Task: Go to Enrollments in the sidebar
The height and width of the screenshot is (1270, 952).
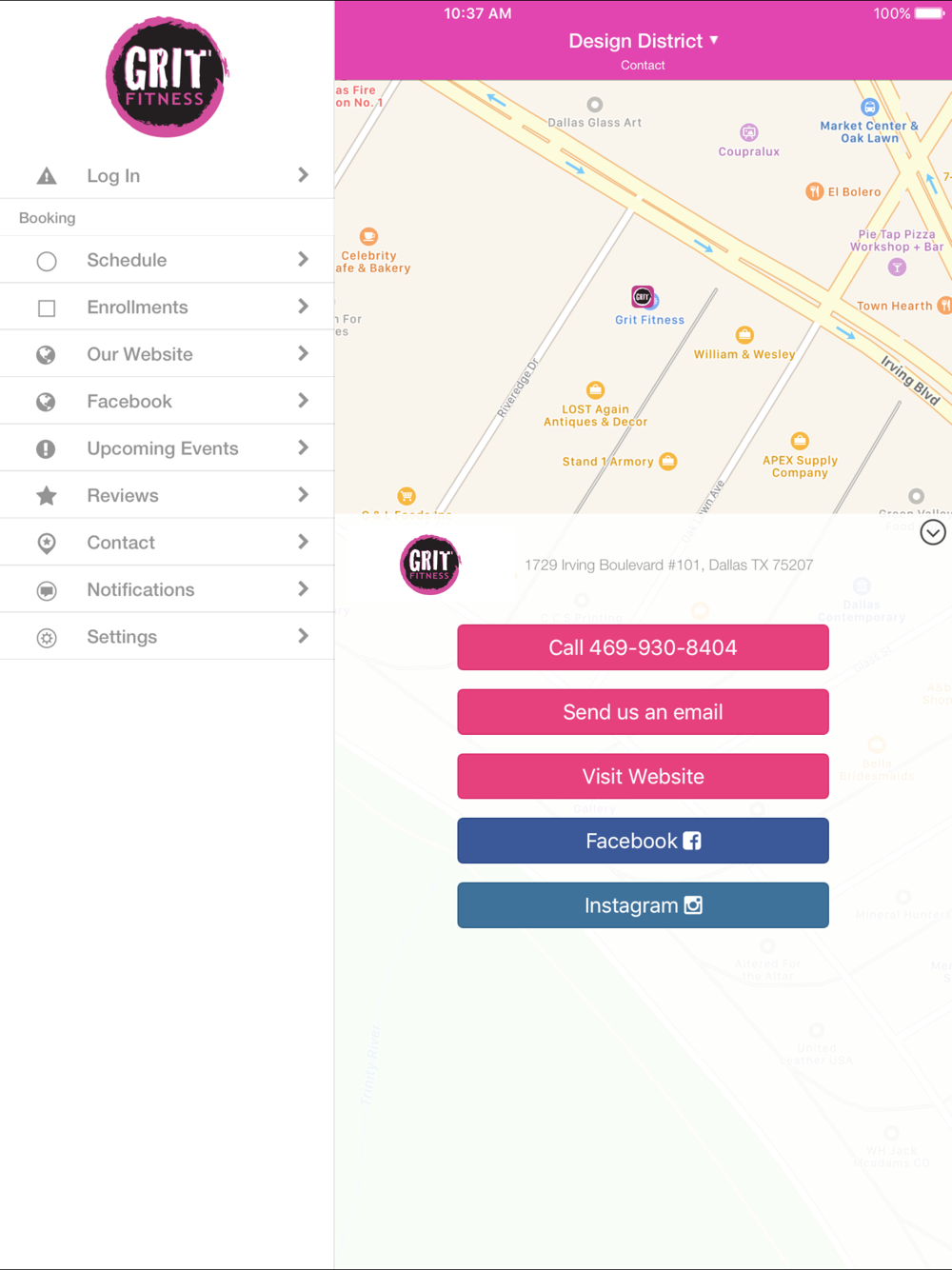Action: click(x=167, y=307)
